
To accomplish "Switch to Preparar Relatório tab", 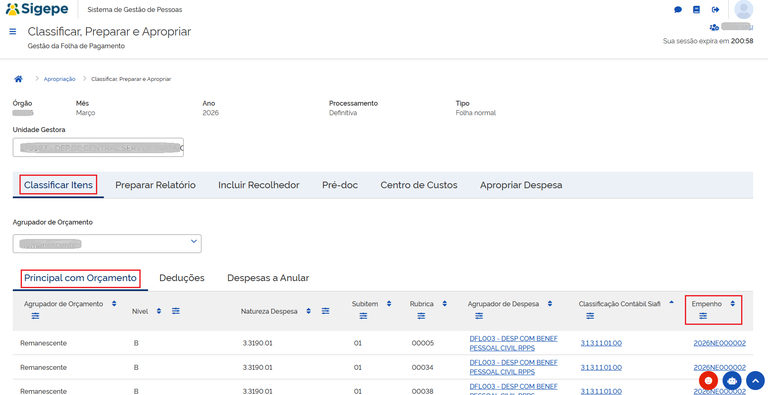I will coord(155,185).
